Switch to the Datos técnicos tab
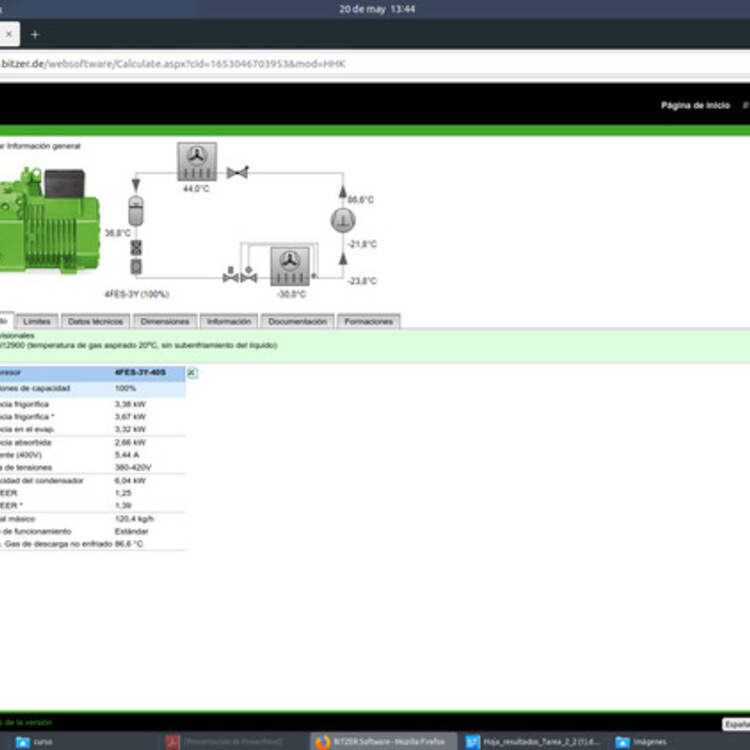The height and width of the screenshot is (750, 750). pos(96,321)
